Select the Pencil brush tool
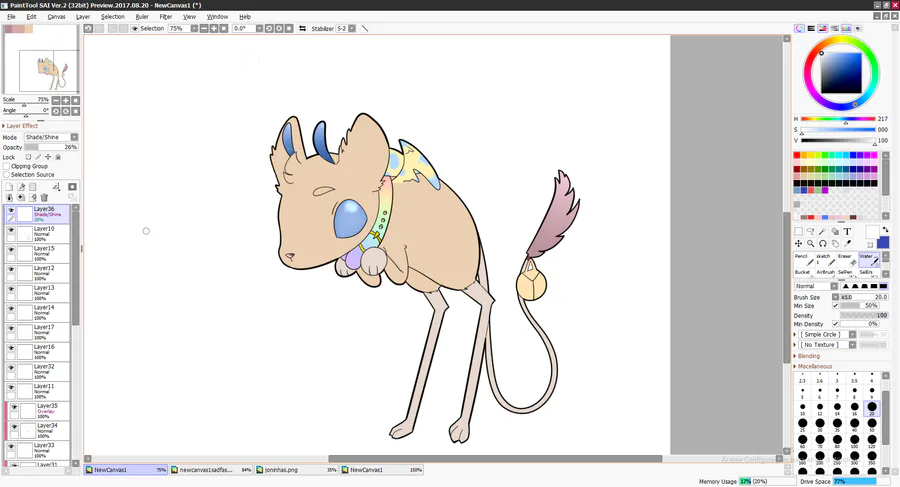Screen dimensions: 900x487 coord(804,259)
